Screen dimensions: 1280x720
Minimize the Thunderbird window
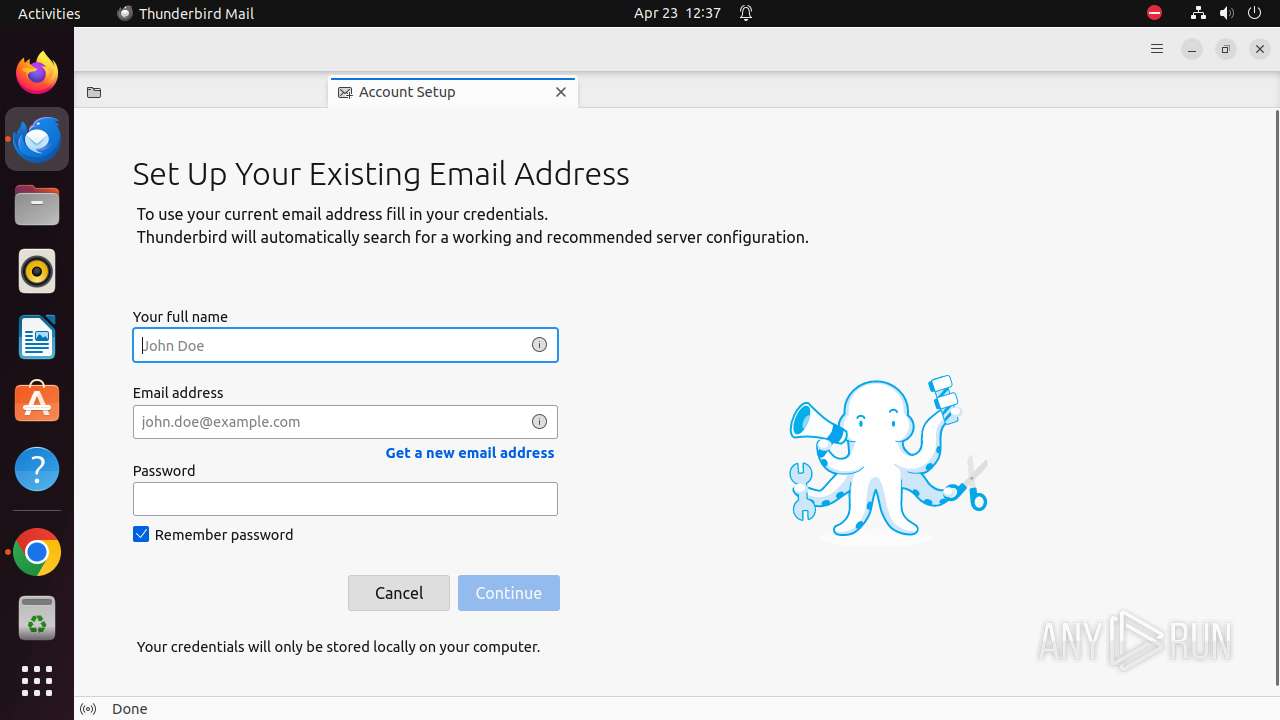(x=1192, y=49)
